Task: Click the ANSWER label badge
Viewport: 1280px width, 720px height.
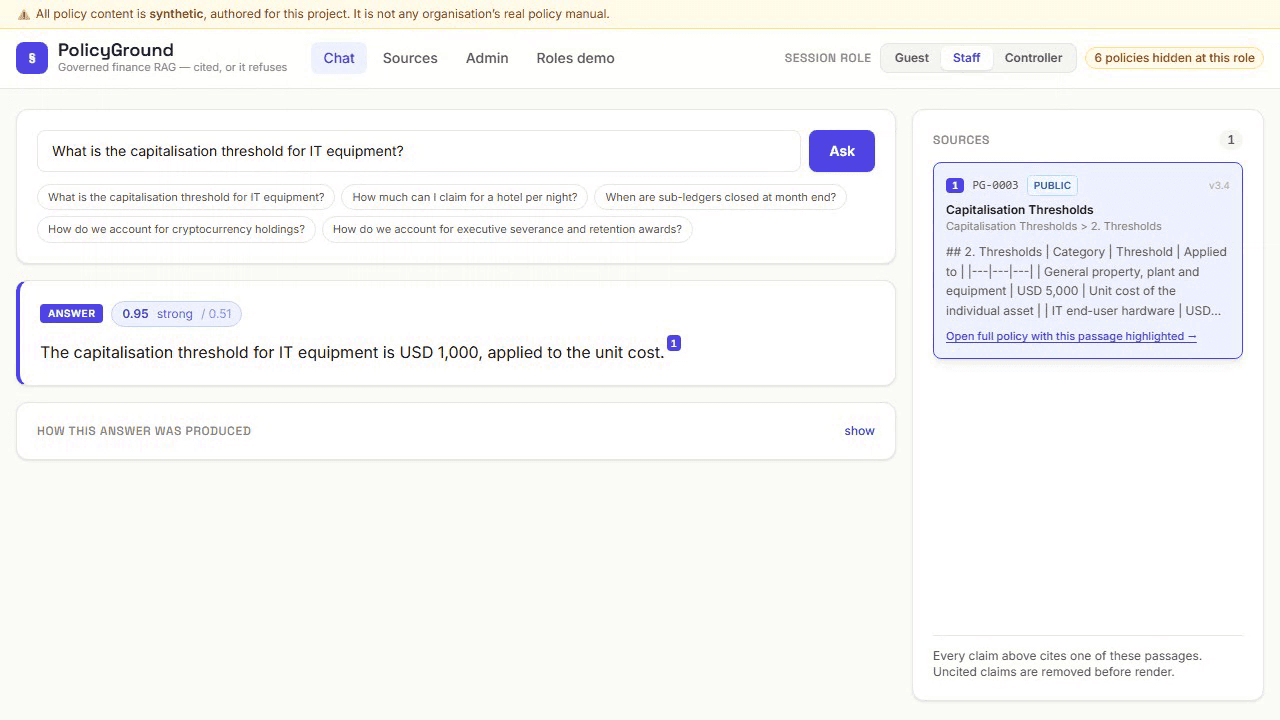Action: point(72,314)
